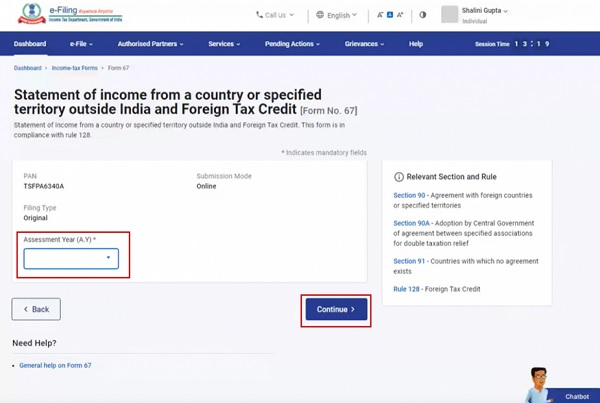The width and height of the screenshot is (600, 403).
Task: Click the Session Time counter
Action: click(x=512, y=44)
